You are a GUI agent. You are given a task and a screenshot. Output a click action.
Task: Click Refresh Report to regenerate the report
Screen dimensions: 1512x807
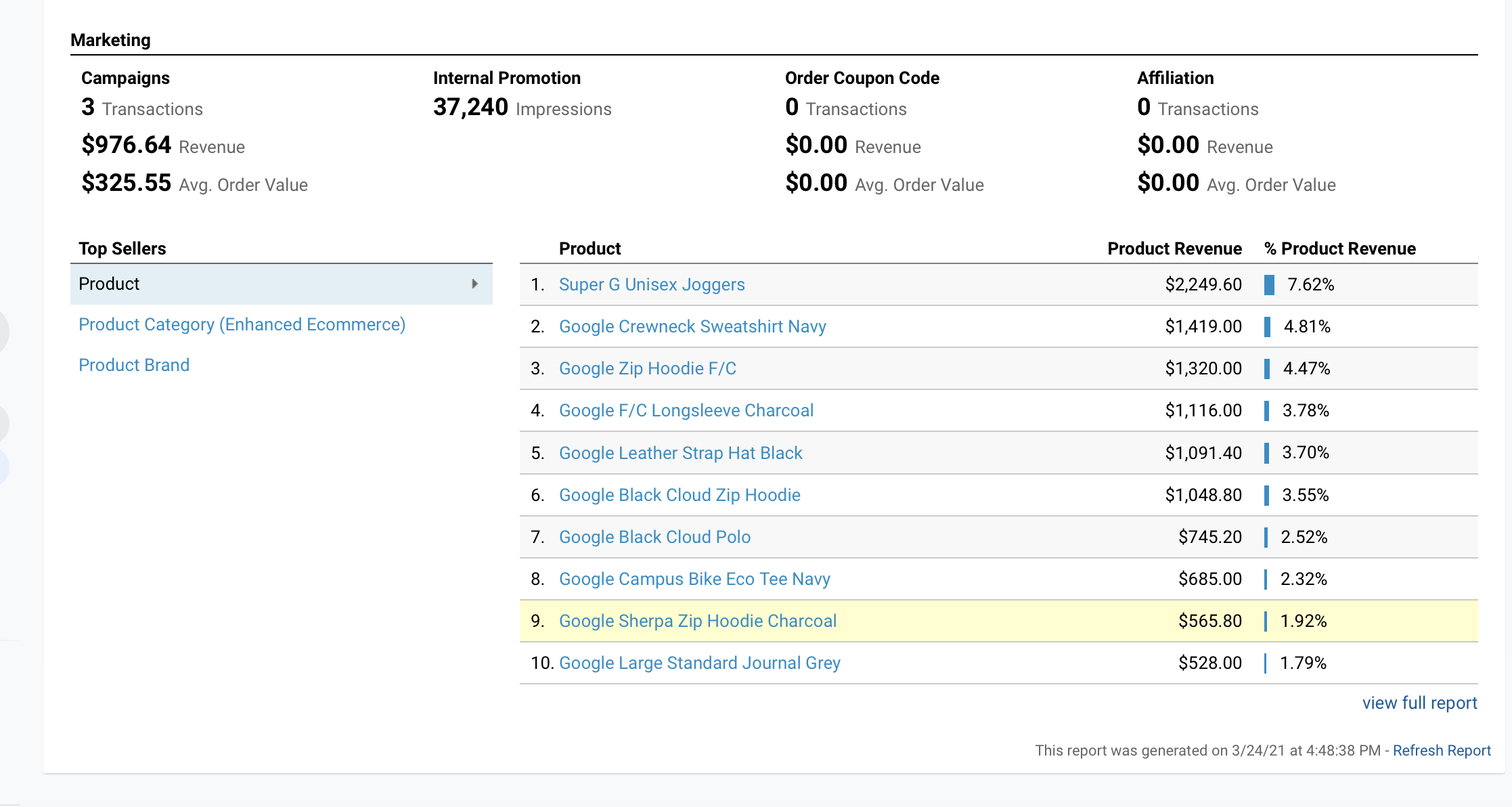coord(1441,750)
